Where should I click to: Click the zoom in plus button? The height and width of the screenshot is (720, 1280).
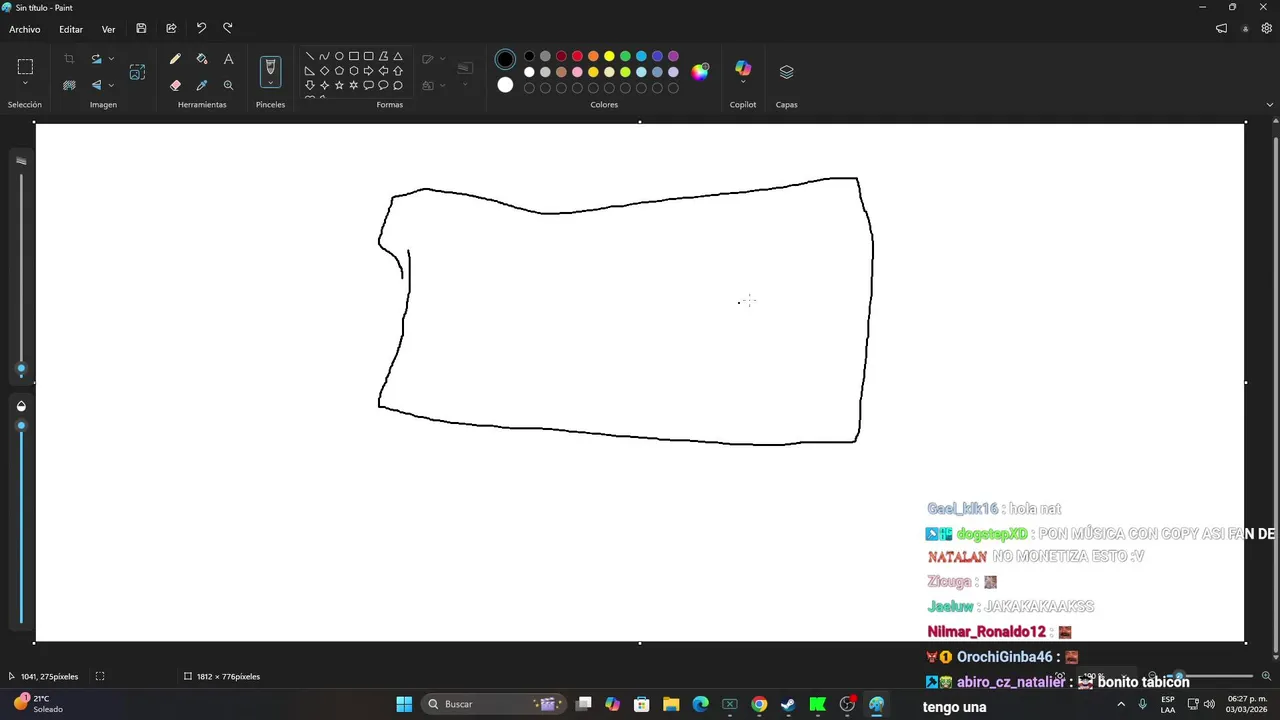click(x=1266, y=677)
